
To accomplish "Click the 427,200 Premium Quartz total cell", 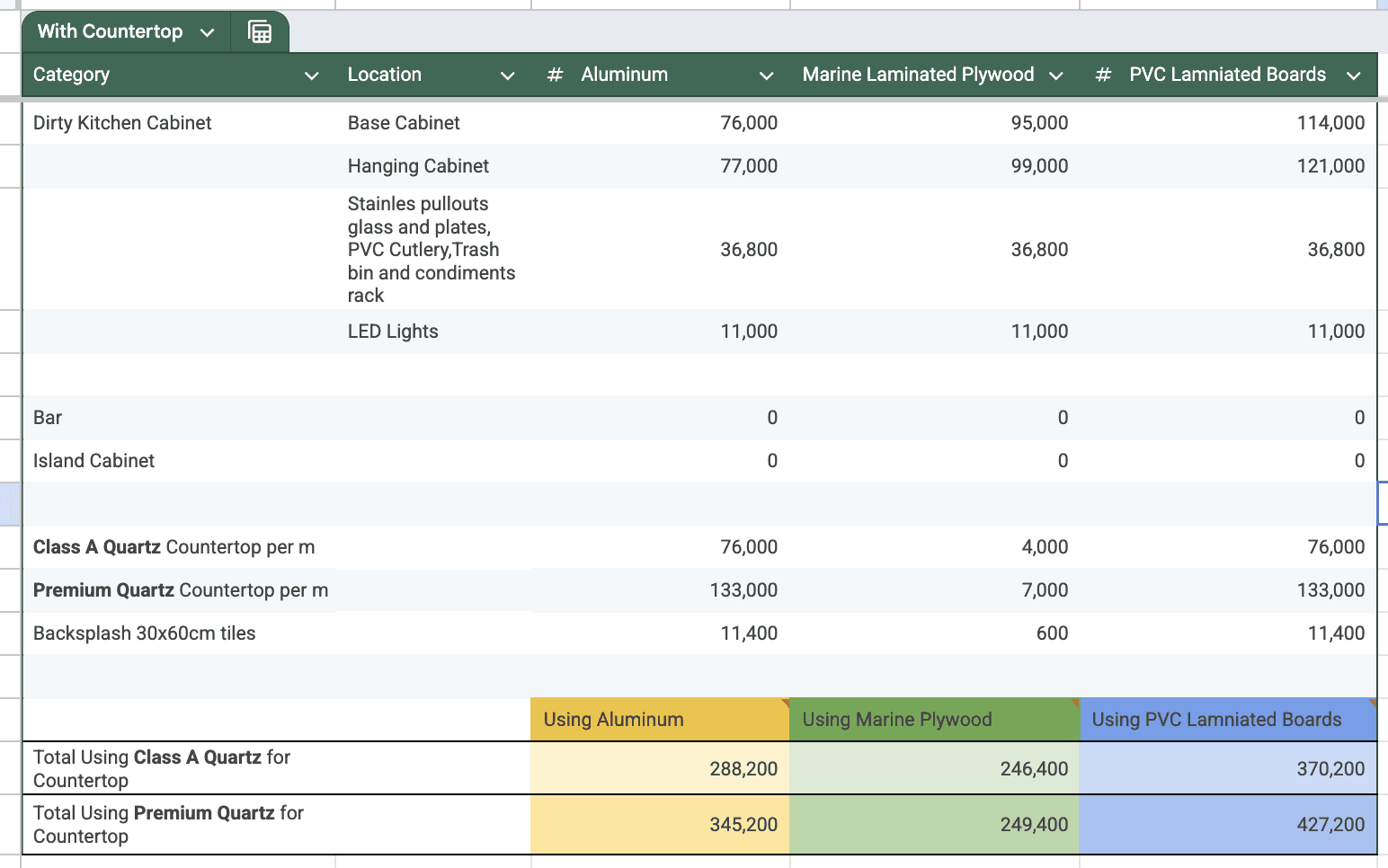I will pos(1227,825).
